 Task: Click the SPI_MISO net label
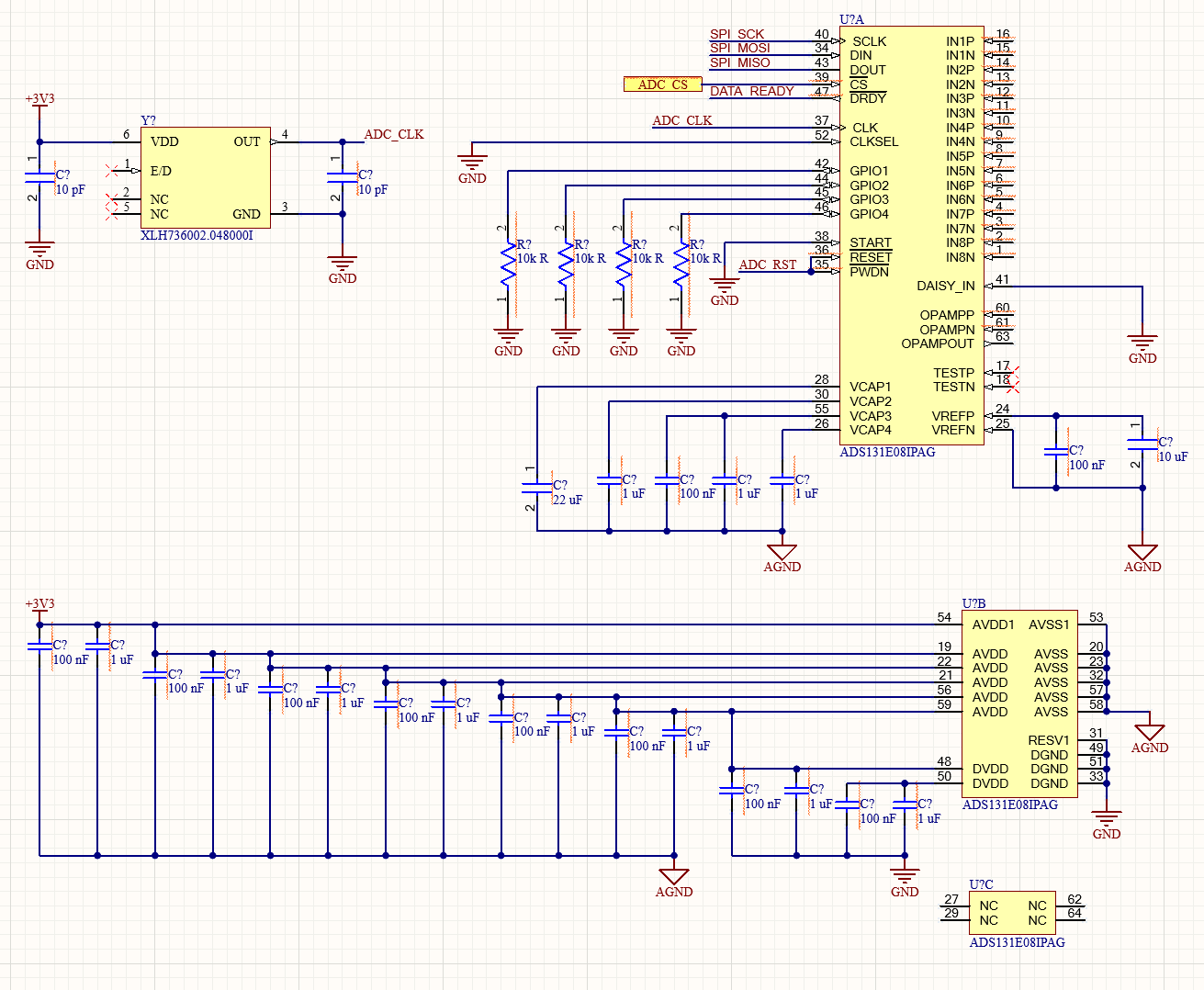(739, 62)
